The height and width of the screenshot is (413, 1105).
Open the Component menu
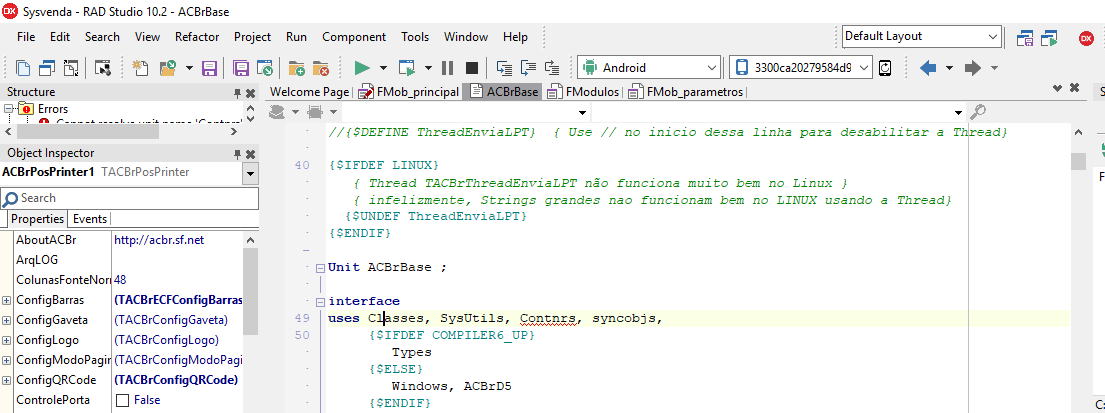click(354, 37)
